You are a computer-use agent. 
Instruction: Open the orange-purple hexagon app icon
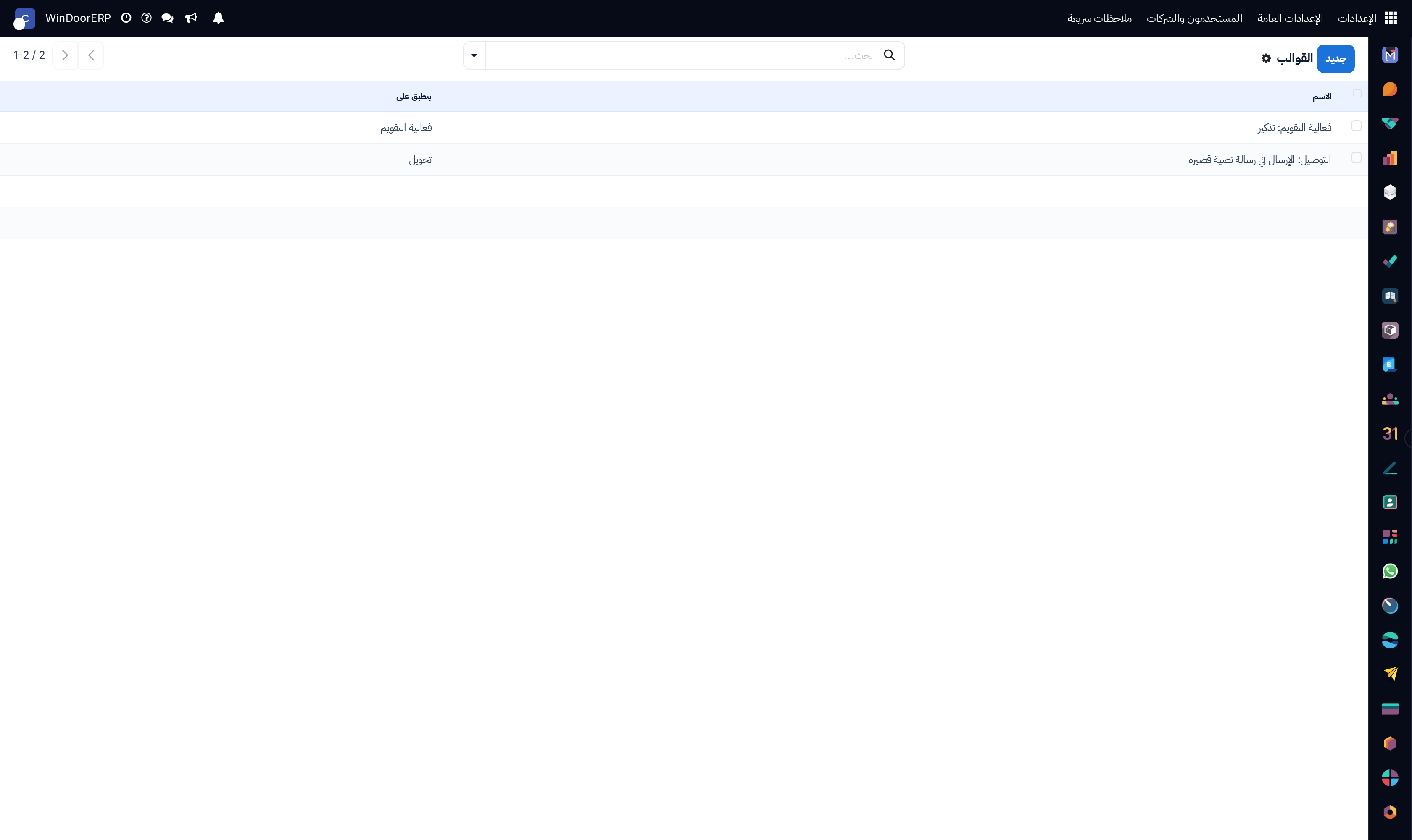click(x=1390, y=743)
